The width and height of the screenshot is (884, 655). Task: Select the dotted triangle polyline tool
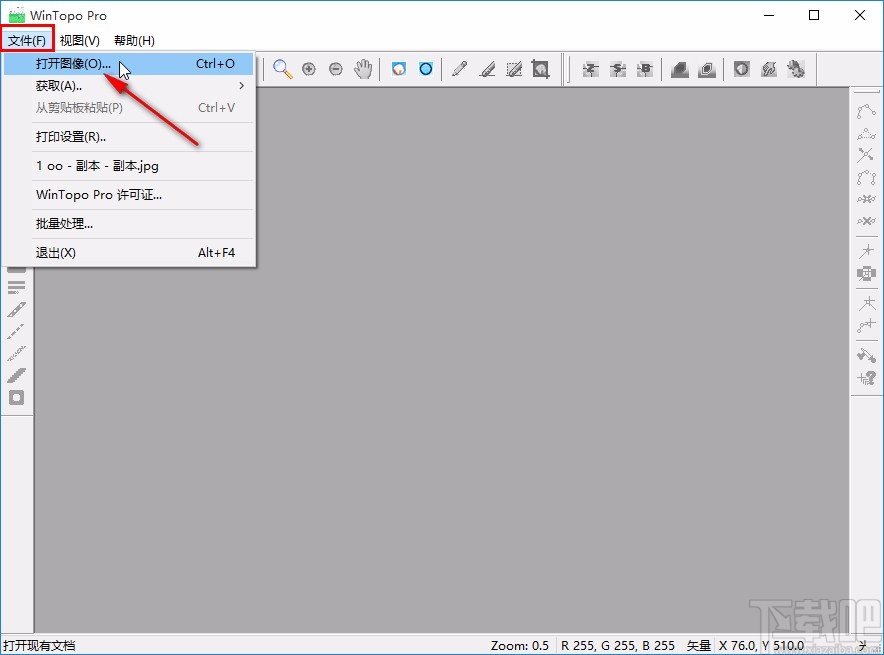(x=866, y=134)
